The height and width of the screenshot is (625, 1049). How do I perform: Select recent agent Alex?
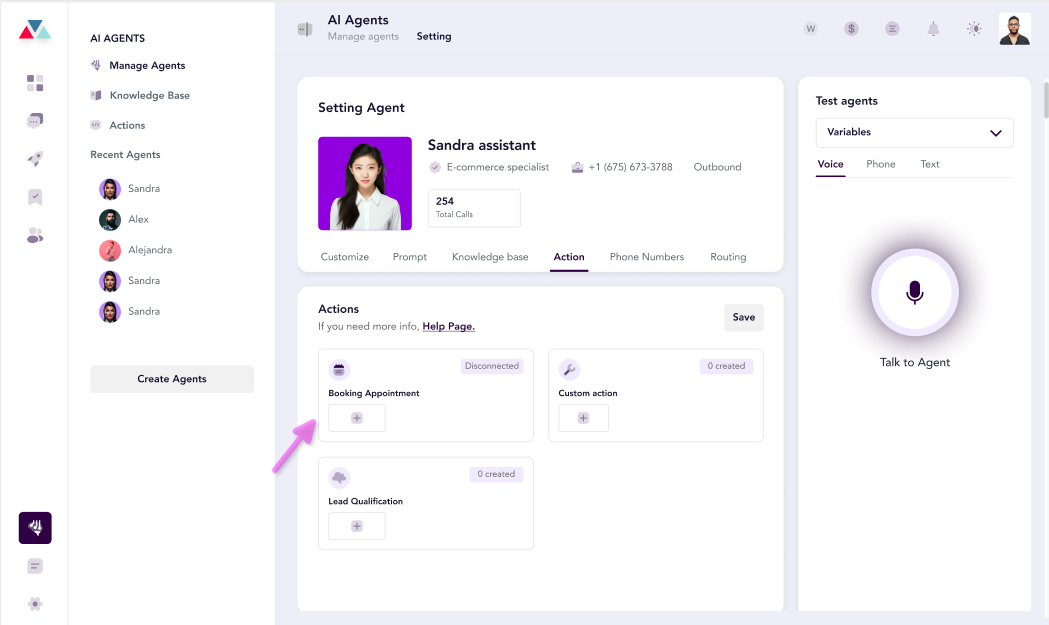(x=124, y=219)
